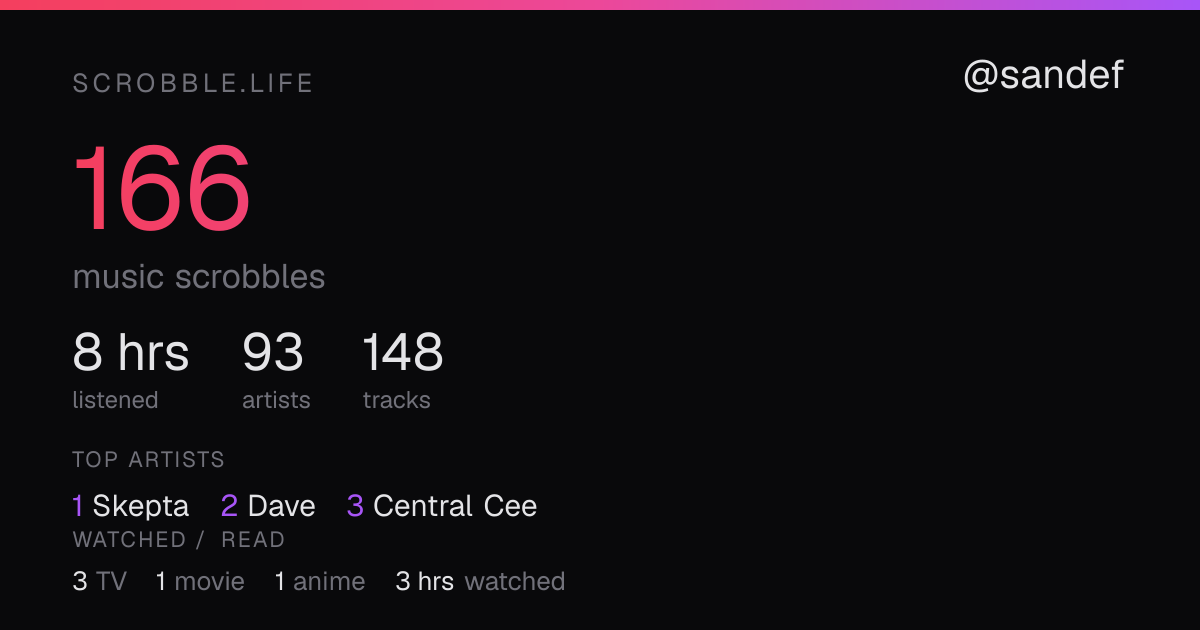Click the WATCHED / READ heading

tap(179, 540)
